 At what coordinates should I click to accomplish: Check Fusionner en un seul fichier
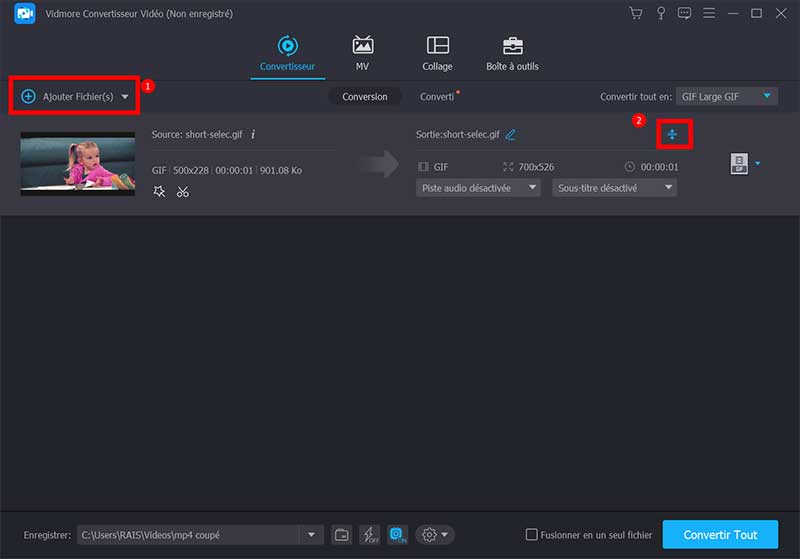pyautogui.click(x=532, y=535)
